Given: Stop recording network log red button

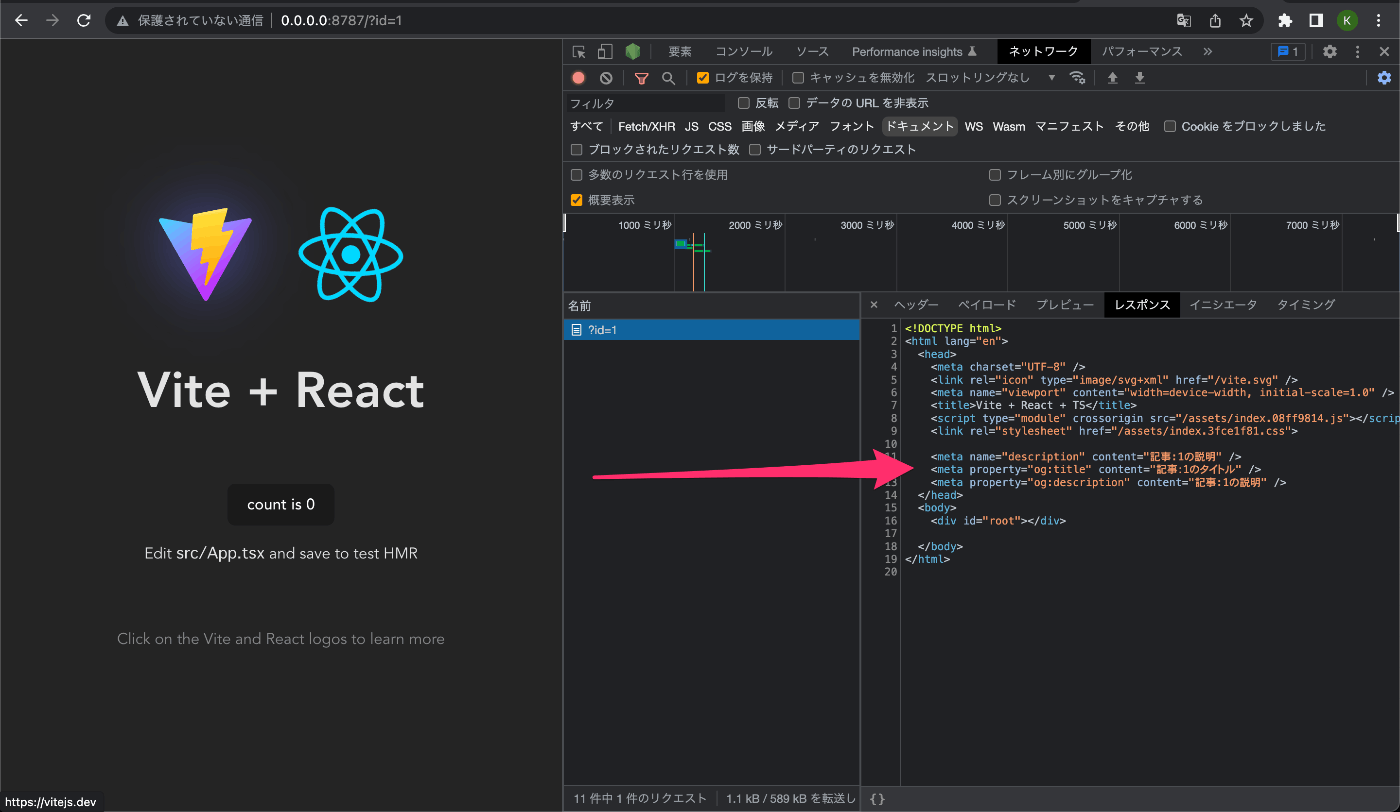Looking at the screenshot, I should click(578, 78).
